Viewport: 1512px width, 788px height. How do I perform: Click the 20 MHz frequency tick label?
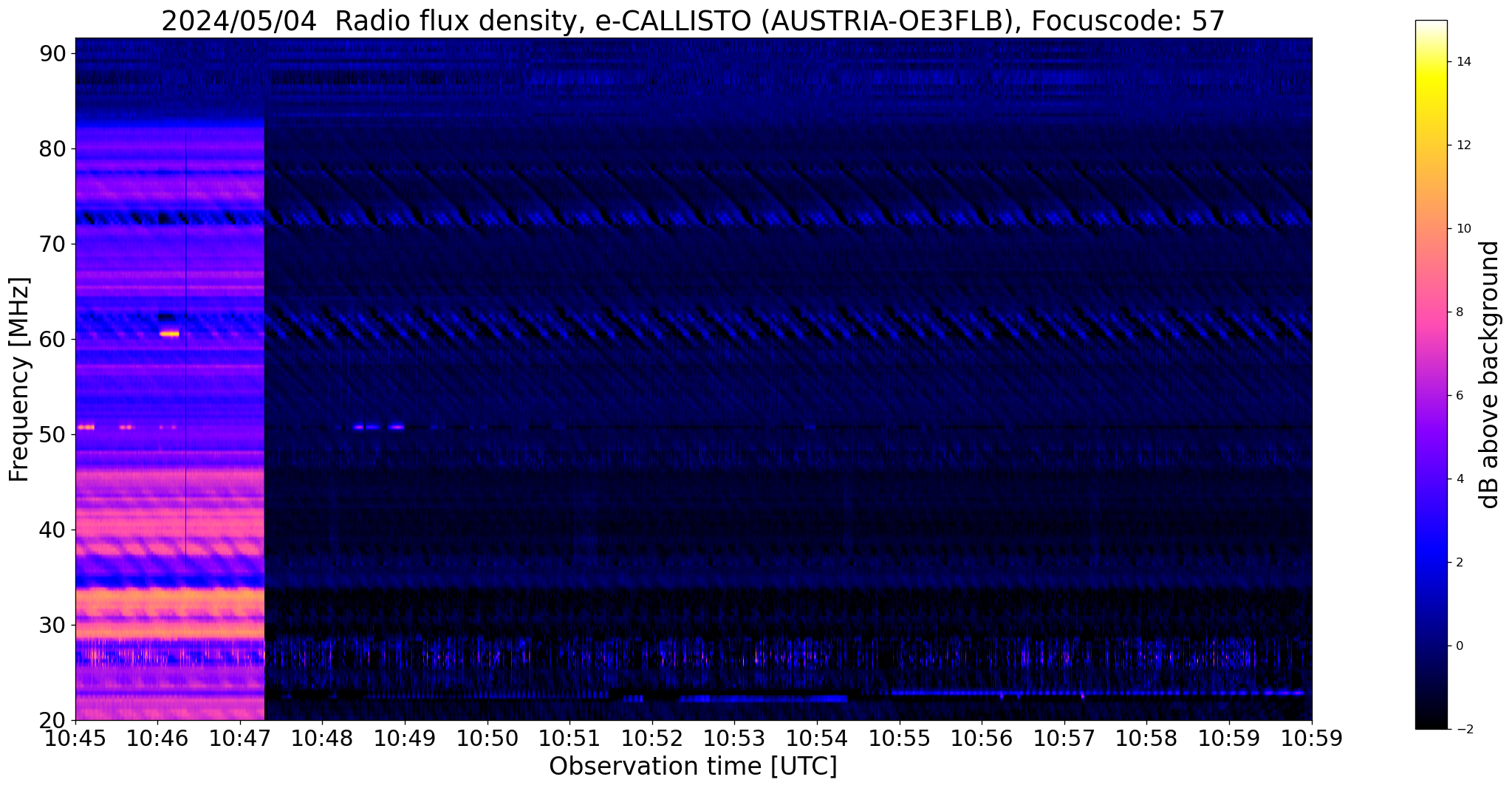(x=52, y=720)
